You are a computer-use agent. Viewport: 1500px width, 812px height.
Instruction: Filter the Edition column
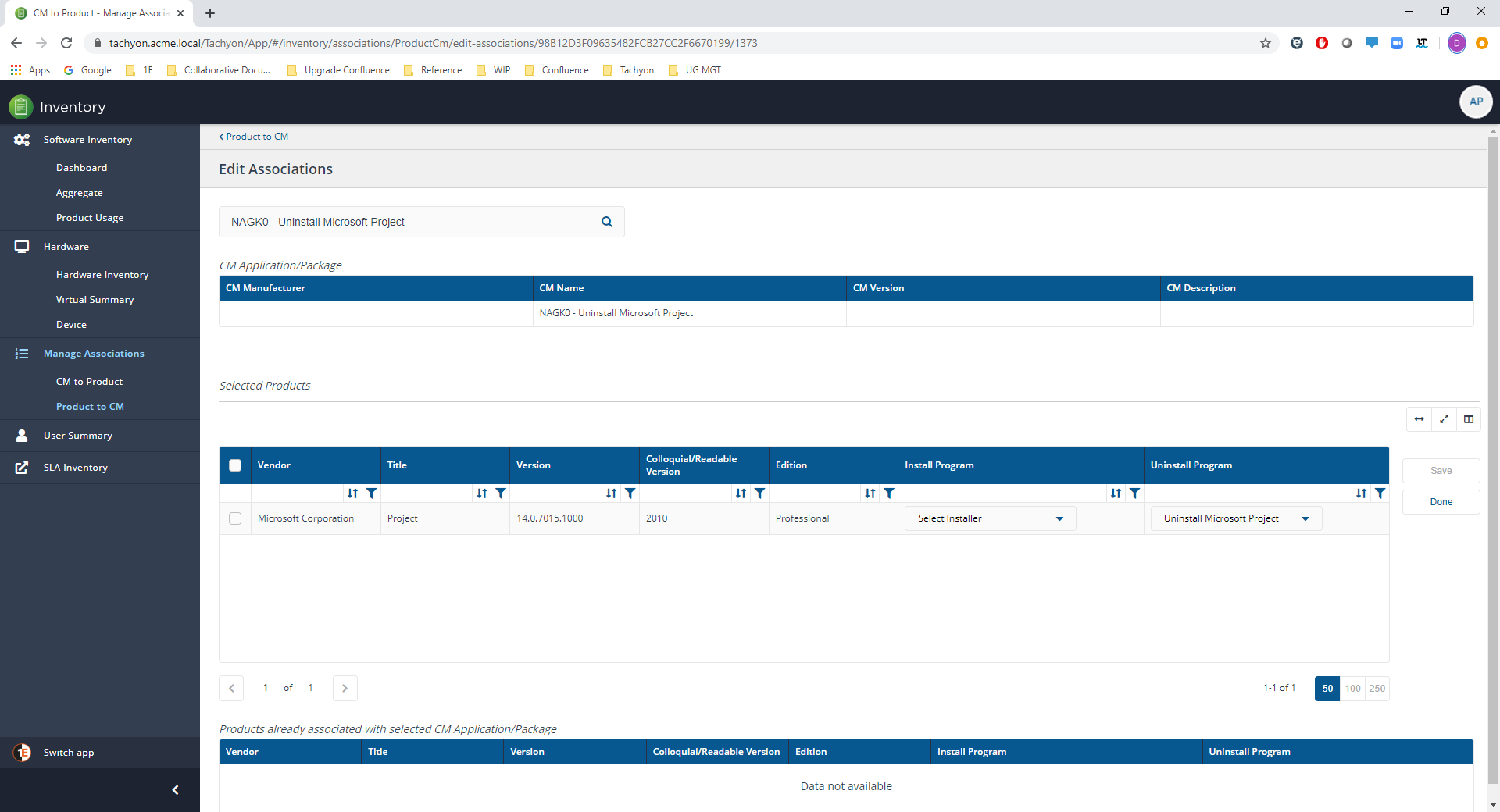(889, 493)
